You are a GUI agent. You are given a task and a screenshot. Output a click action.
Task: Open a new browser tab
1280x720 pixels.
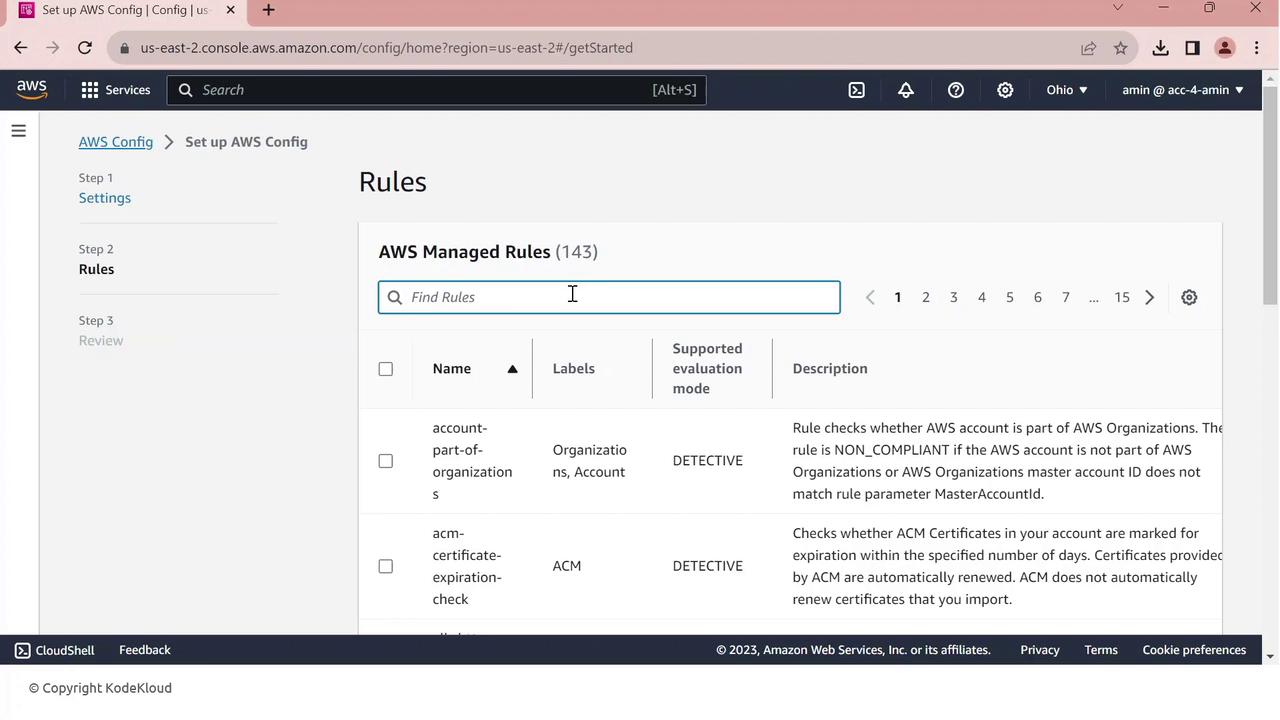tap(268, 10)
